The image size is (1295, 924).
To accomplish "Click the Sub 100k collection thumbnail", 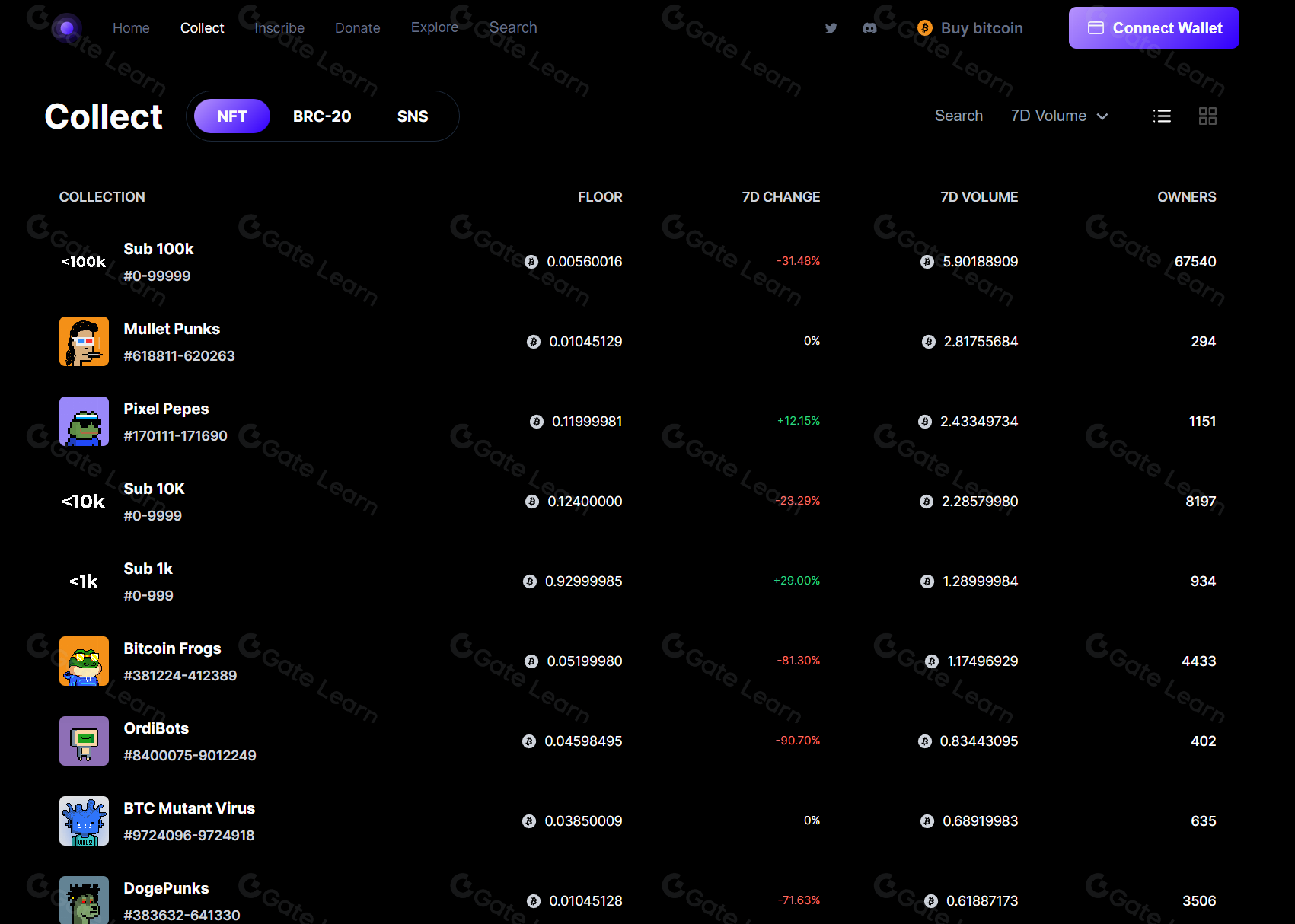I will 84,262.
